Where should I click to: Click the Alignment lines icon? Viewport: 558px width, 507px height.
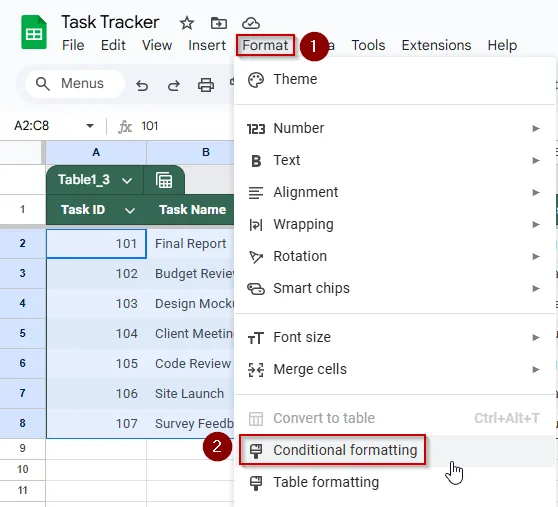coord(256,193)
